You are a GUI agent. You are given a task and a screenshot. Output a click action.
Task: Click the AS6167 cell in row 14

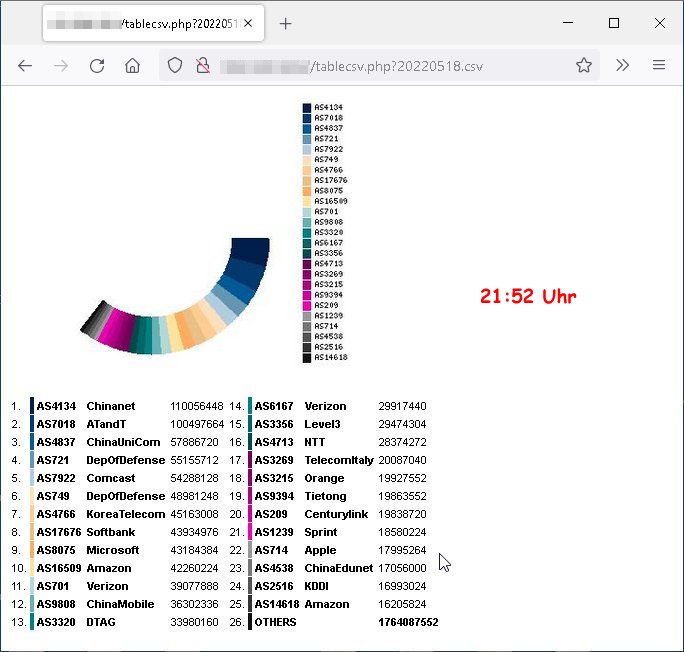click(x=274, y=406)
